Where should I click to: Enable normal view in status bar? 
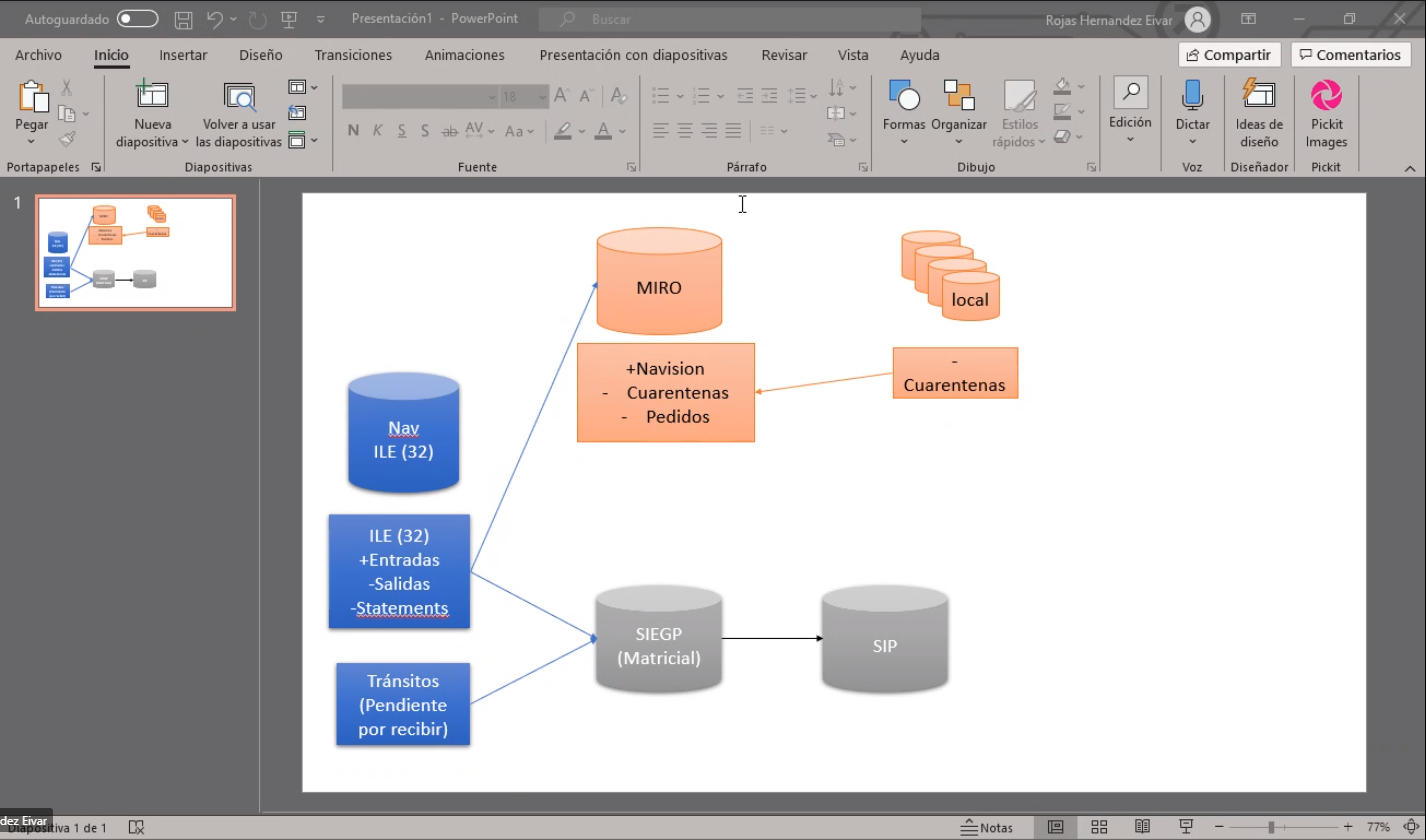[x=1055, y=827]
